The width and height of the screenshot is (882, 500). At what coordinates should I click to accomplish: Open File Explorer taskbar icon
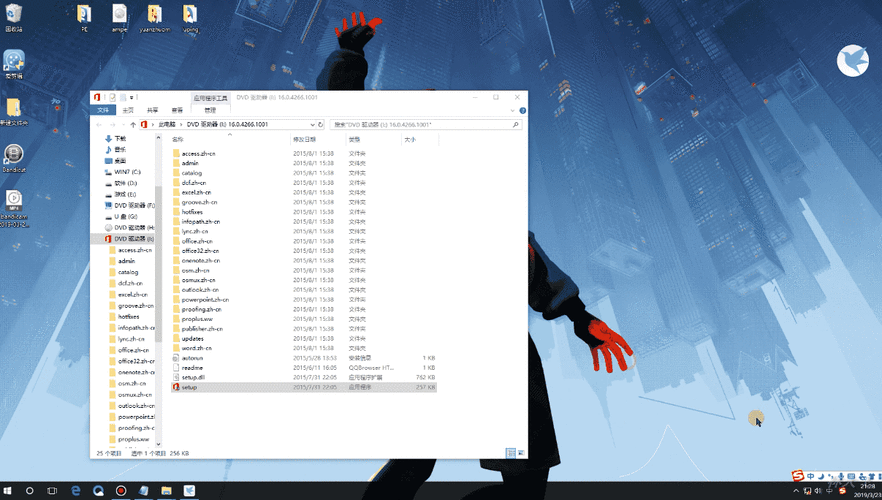pyautogui.click(x=166, y=490)
